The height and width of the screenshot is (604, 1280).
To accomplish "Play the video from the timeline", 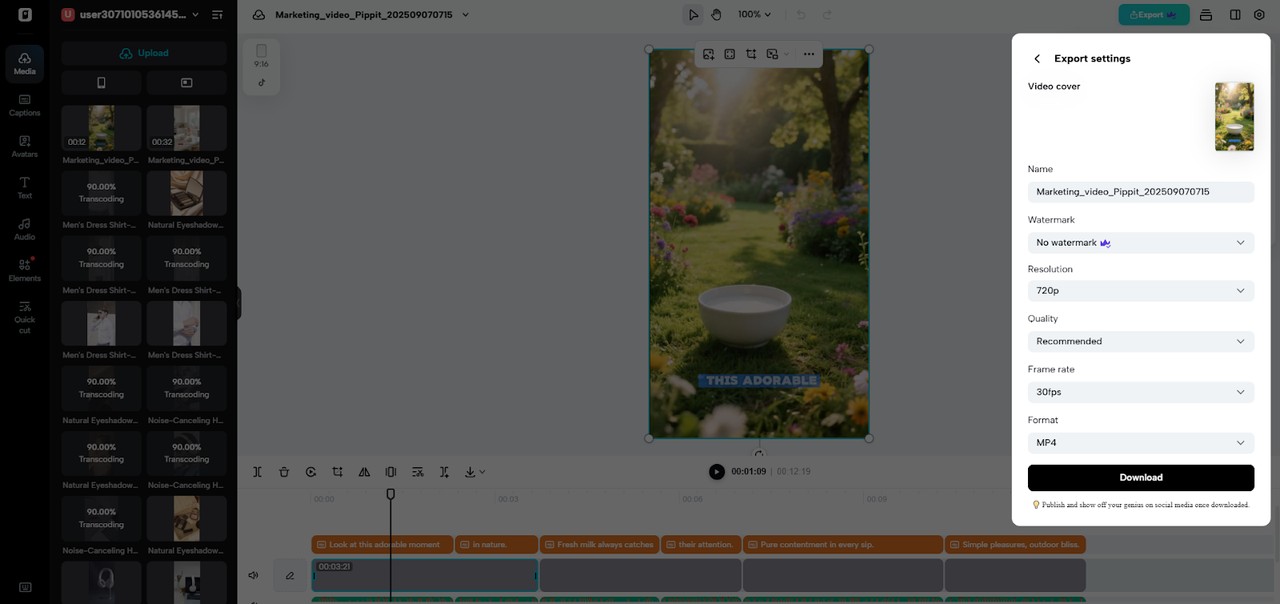I will click(x=716, y=472).
